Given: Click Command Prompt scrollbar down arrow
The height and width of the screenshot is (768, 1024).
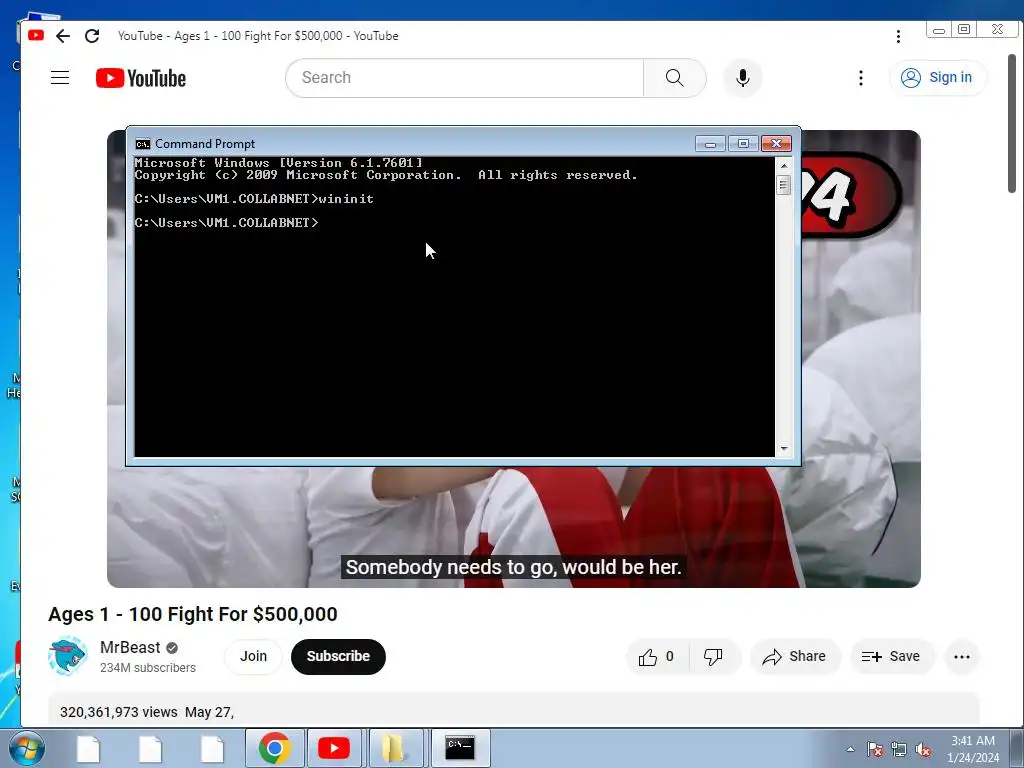Looking at the screenshot, I should [x=784, y=449].
